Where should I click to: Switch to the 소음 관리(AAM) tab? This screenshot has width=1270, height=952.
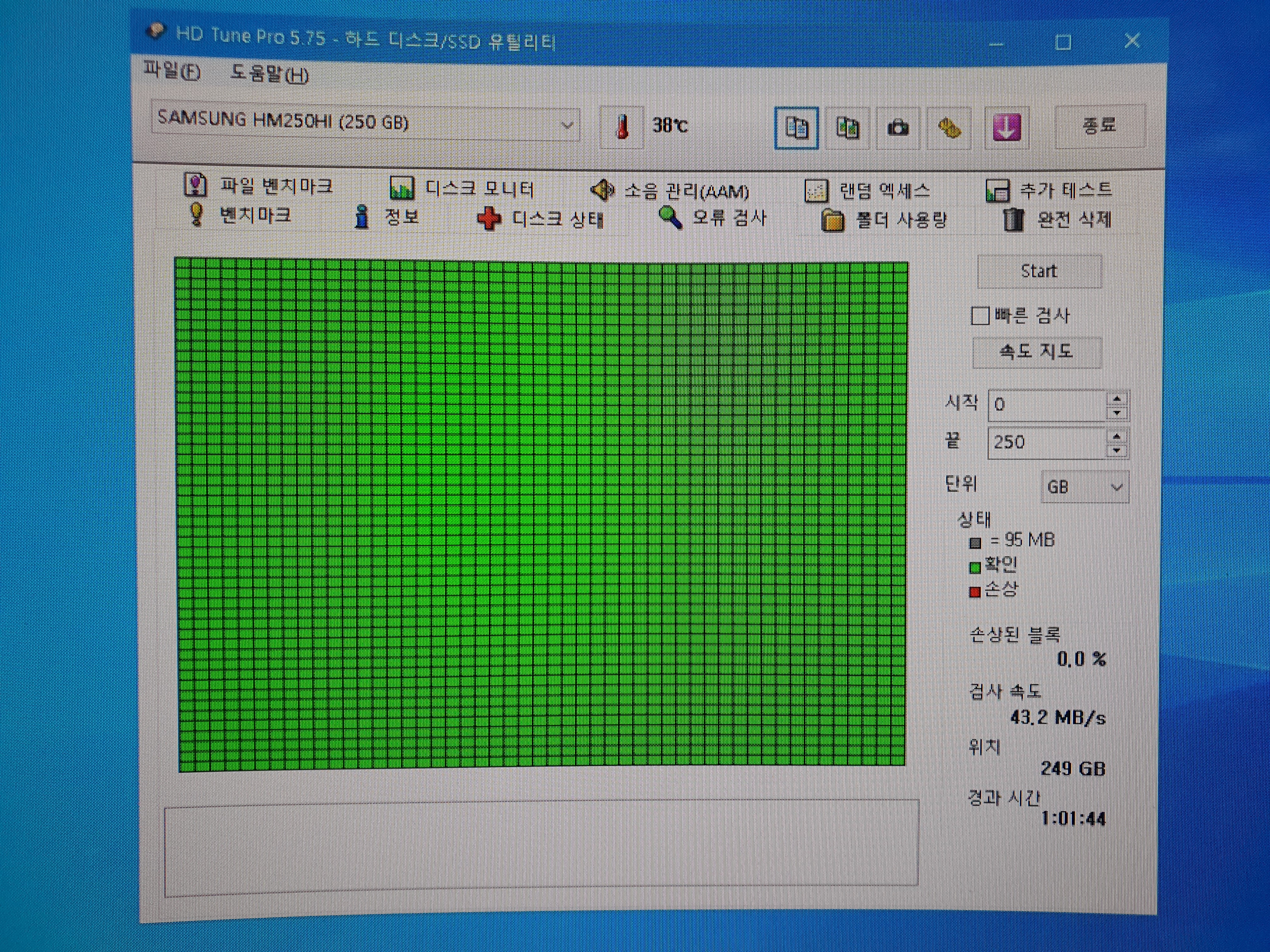coord(670,190)
